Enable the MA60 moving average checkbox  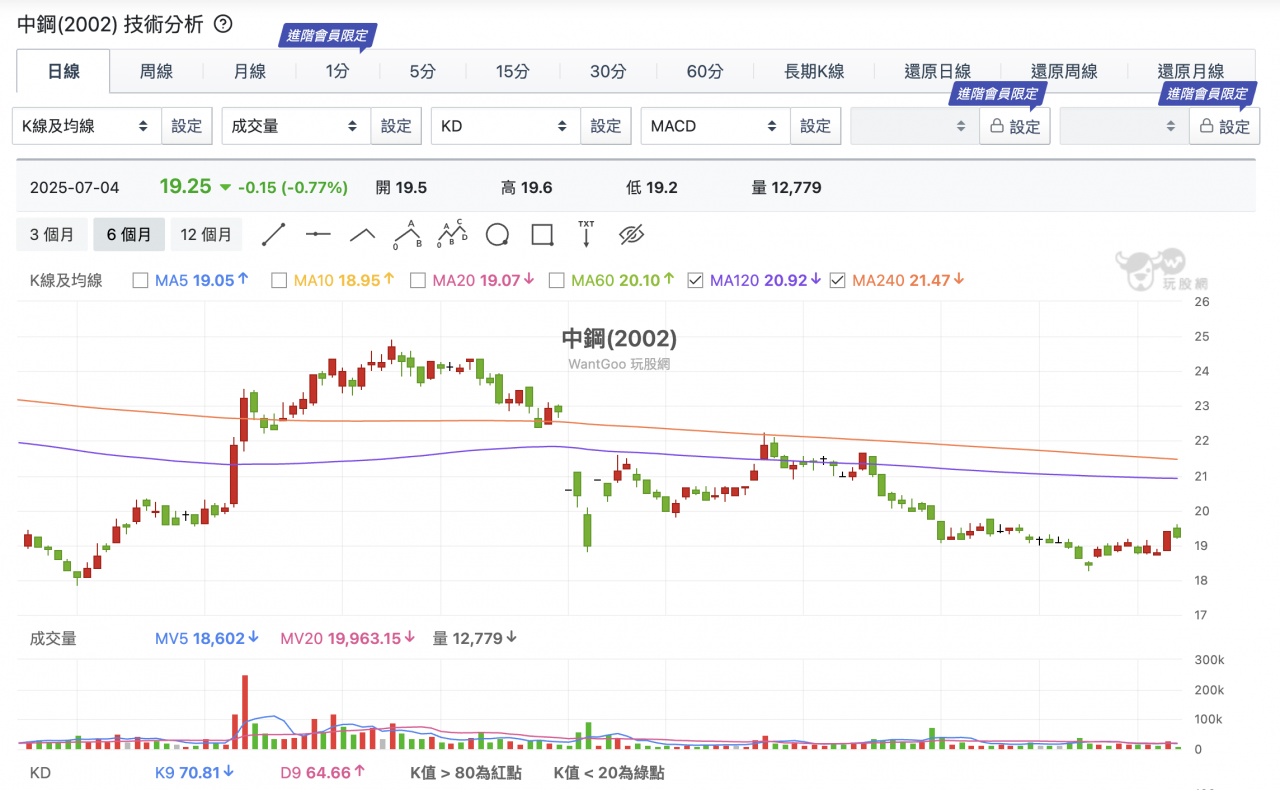(x=557, y=280)
